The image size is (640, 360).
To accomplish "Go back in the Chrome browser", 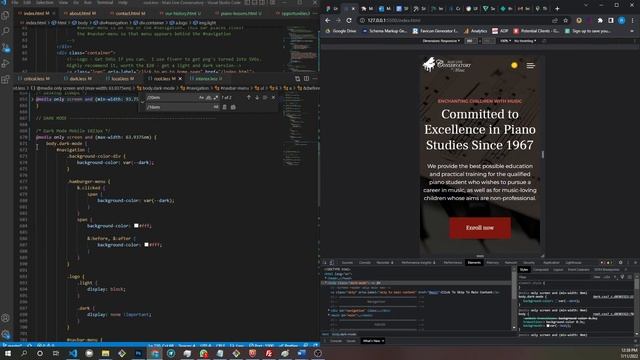I will pyautogui.click(x=328, y=20).
